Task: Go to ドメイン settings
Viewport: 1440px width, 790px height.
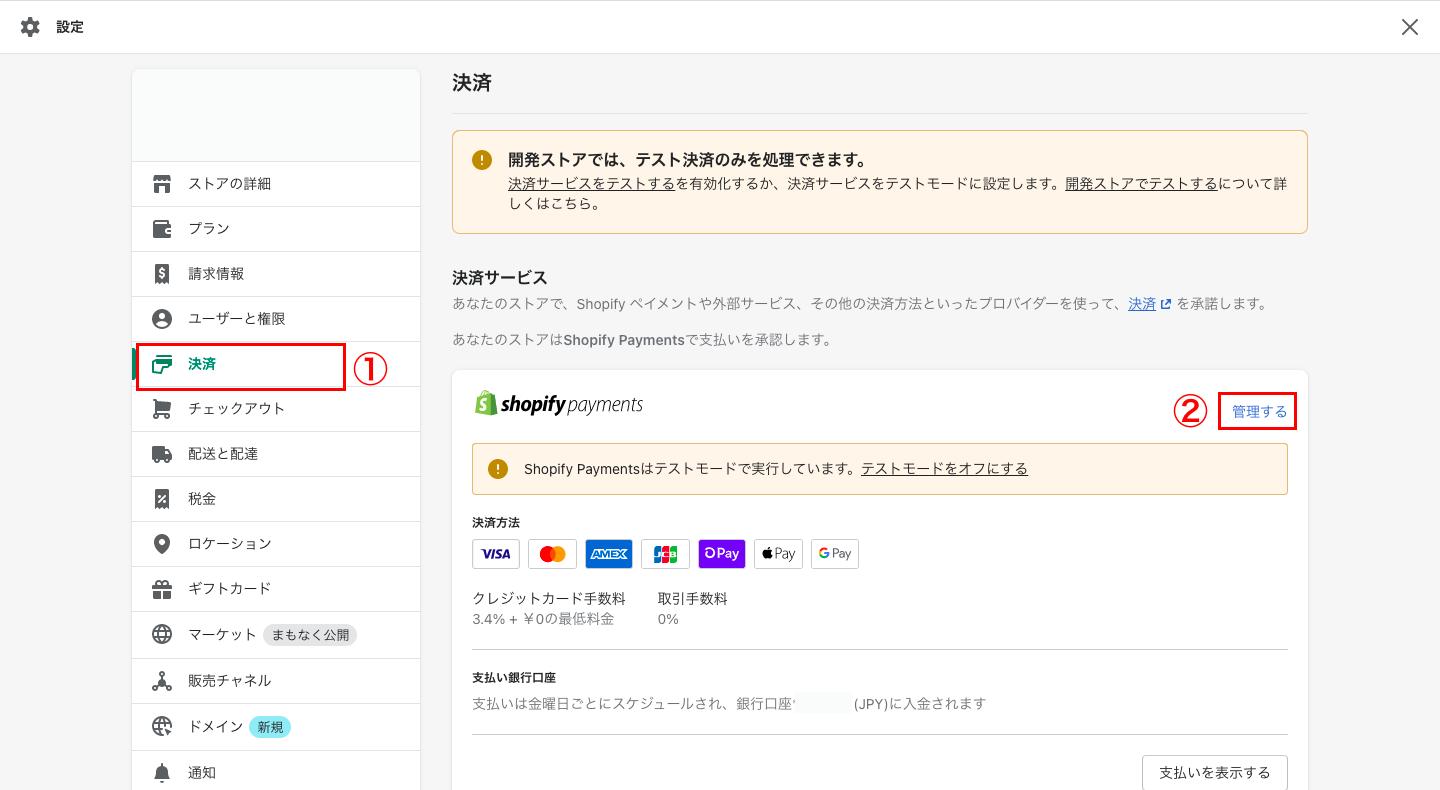Action: [276, 727]
